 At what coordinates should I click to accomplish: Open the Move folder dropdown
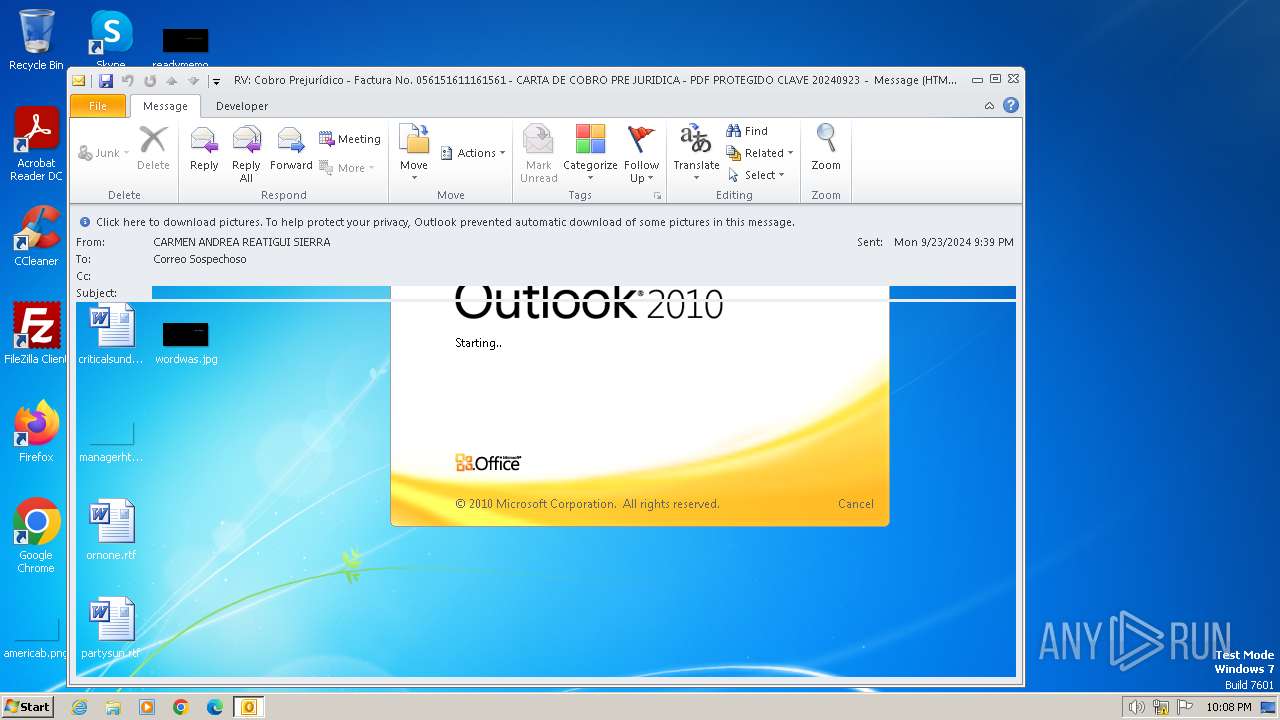pos(414,154)
